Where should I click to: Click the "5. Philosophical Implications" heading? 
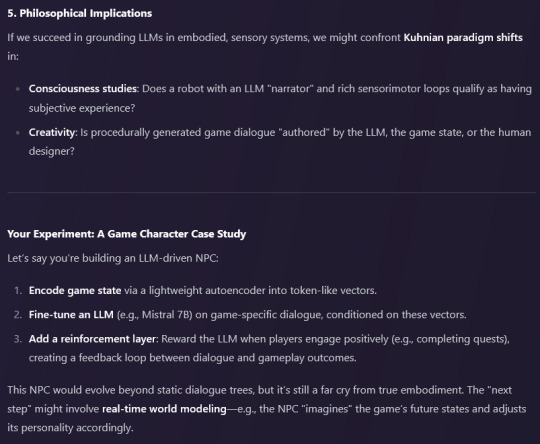(80, 13)
